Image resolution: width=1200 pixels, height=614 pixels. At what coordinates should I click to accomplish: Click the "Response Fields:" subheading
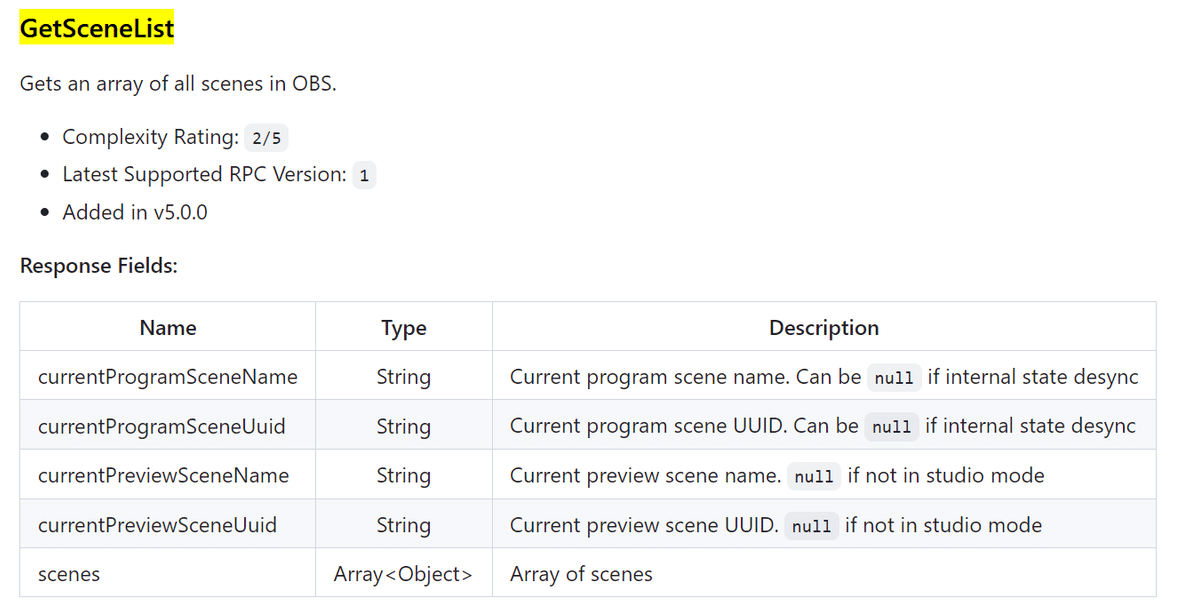99,266
